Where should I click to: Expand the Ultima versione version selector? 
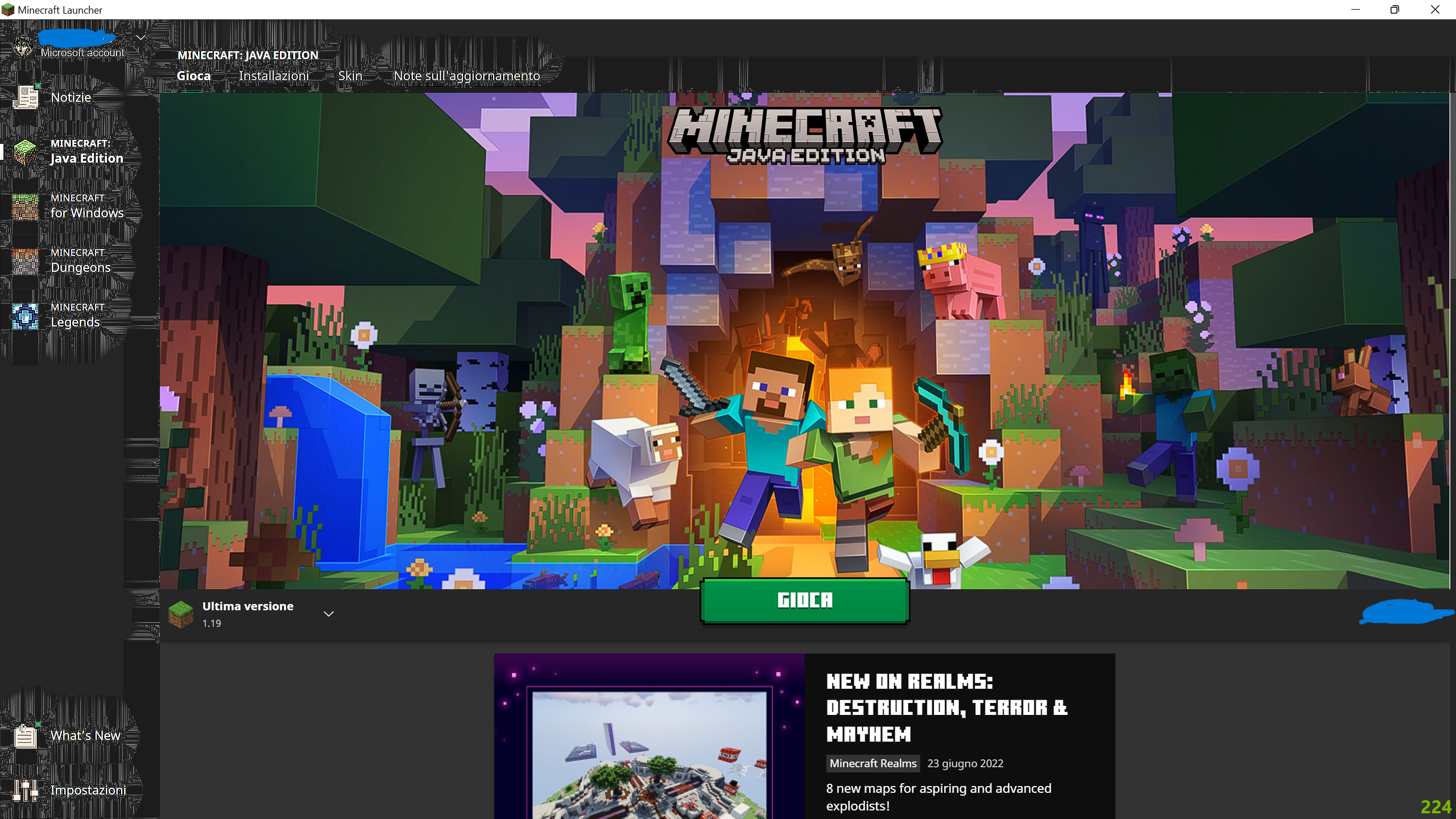(328, 614)
